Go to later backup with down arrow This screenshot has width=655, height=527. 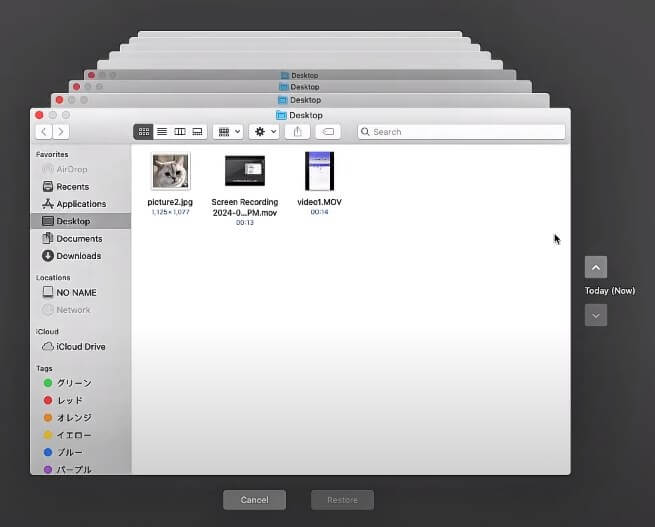click(x=596, y=315)
